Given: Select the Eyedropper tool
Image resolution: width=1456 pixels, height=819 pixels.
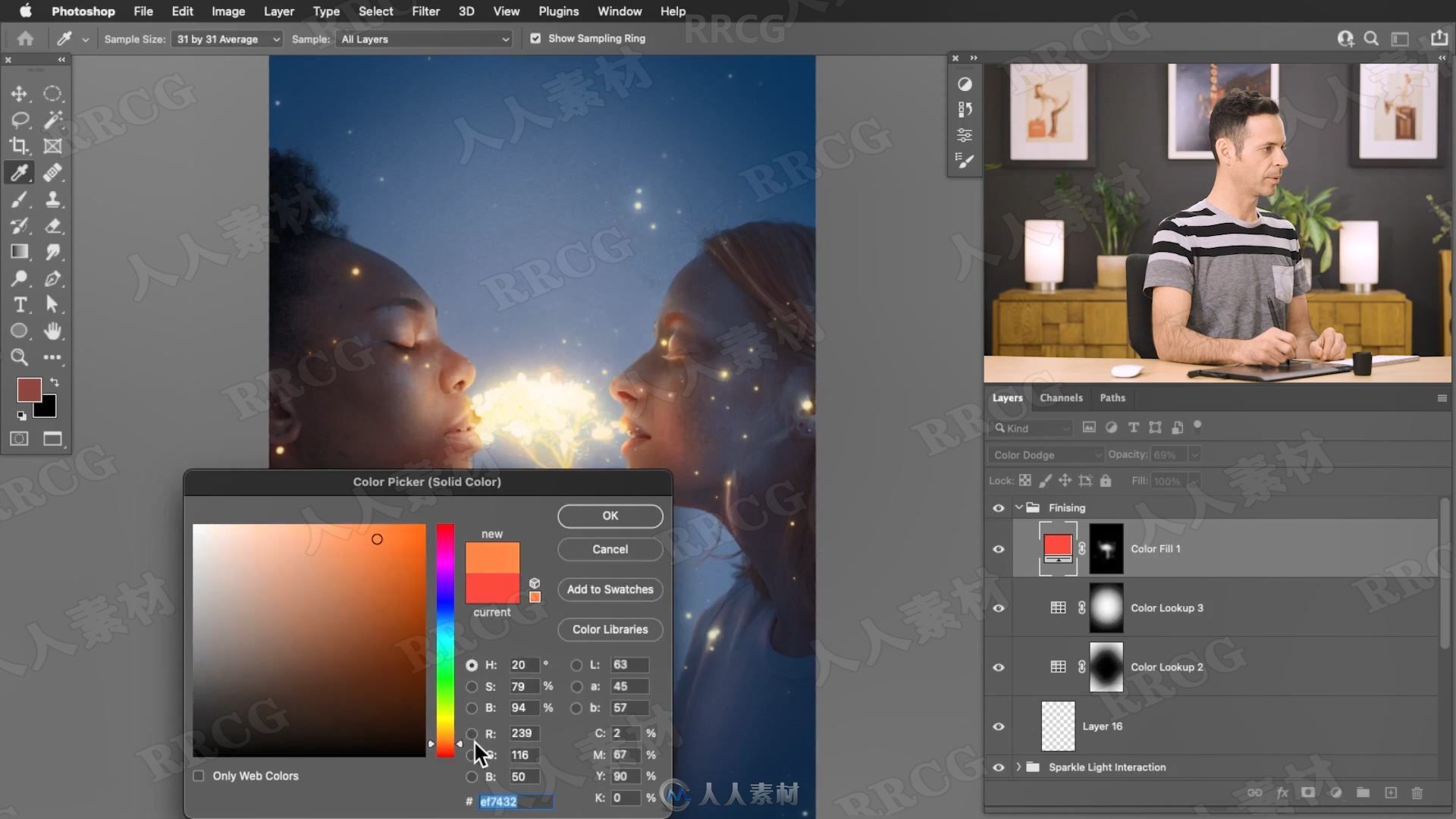Looking at the screenshot, I should click(19, 172).
